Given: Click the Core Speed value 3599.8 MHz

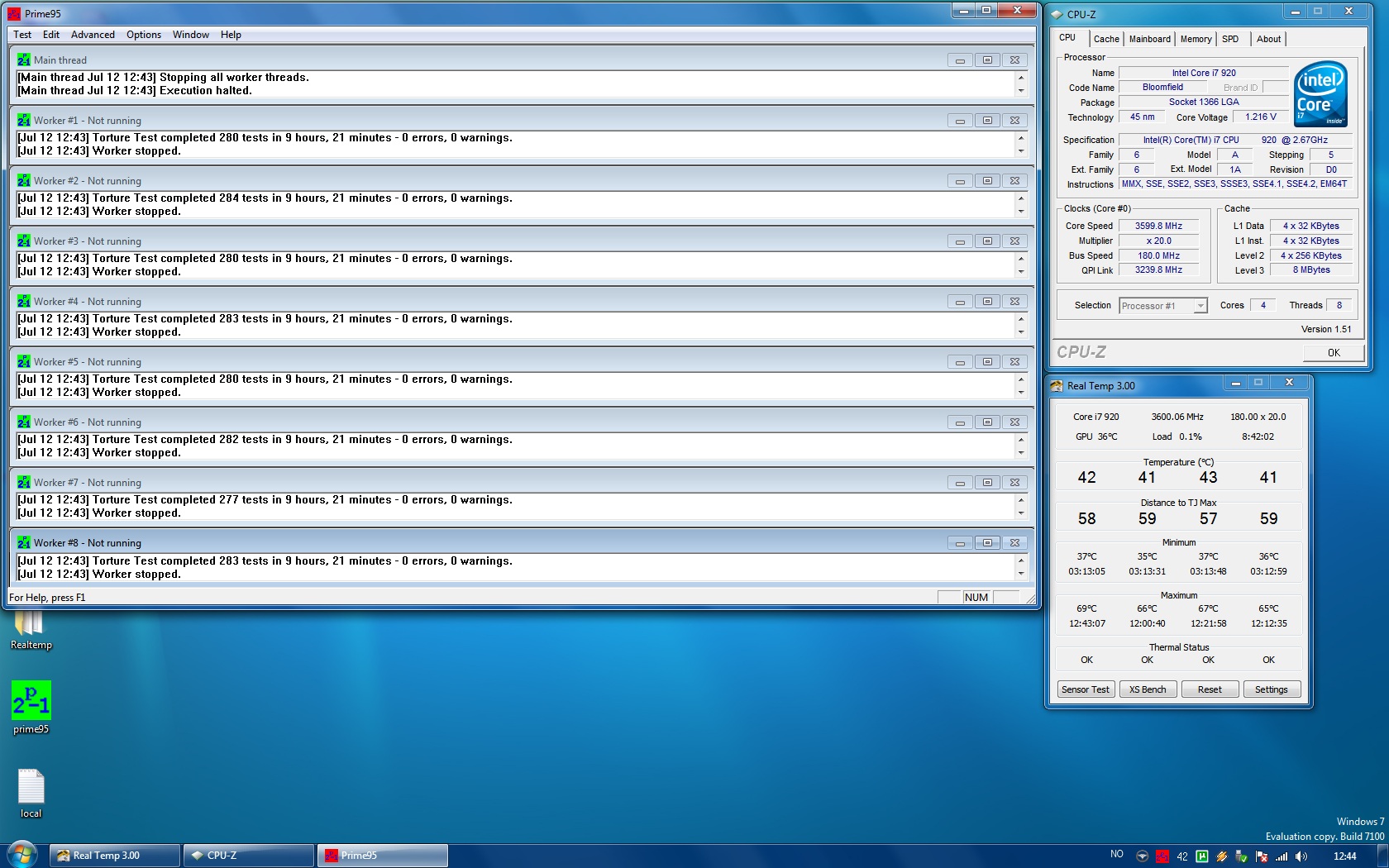Looking at the screenshot, I should point(1158,226).
